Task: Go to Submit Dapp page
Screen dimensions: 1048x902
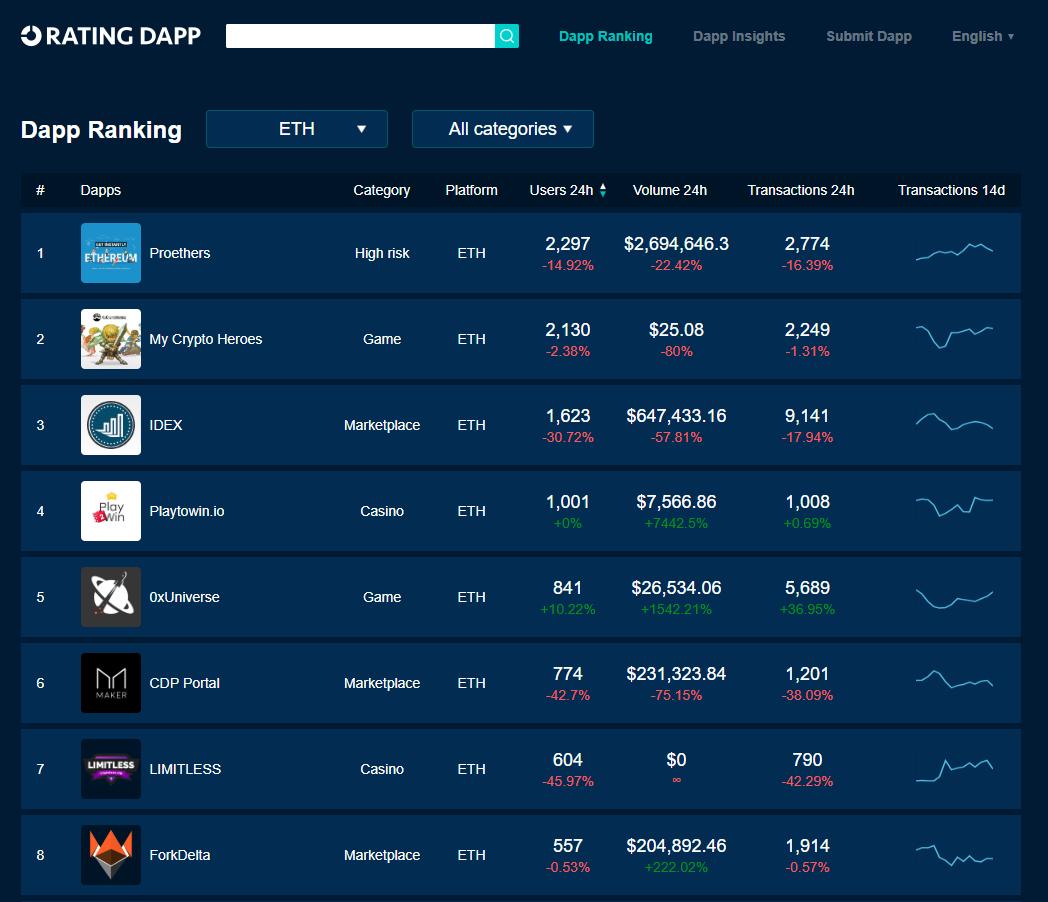Action: pyautogui.click(x=869, y=36)
